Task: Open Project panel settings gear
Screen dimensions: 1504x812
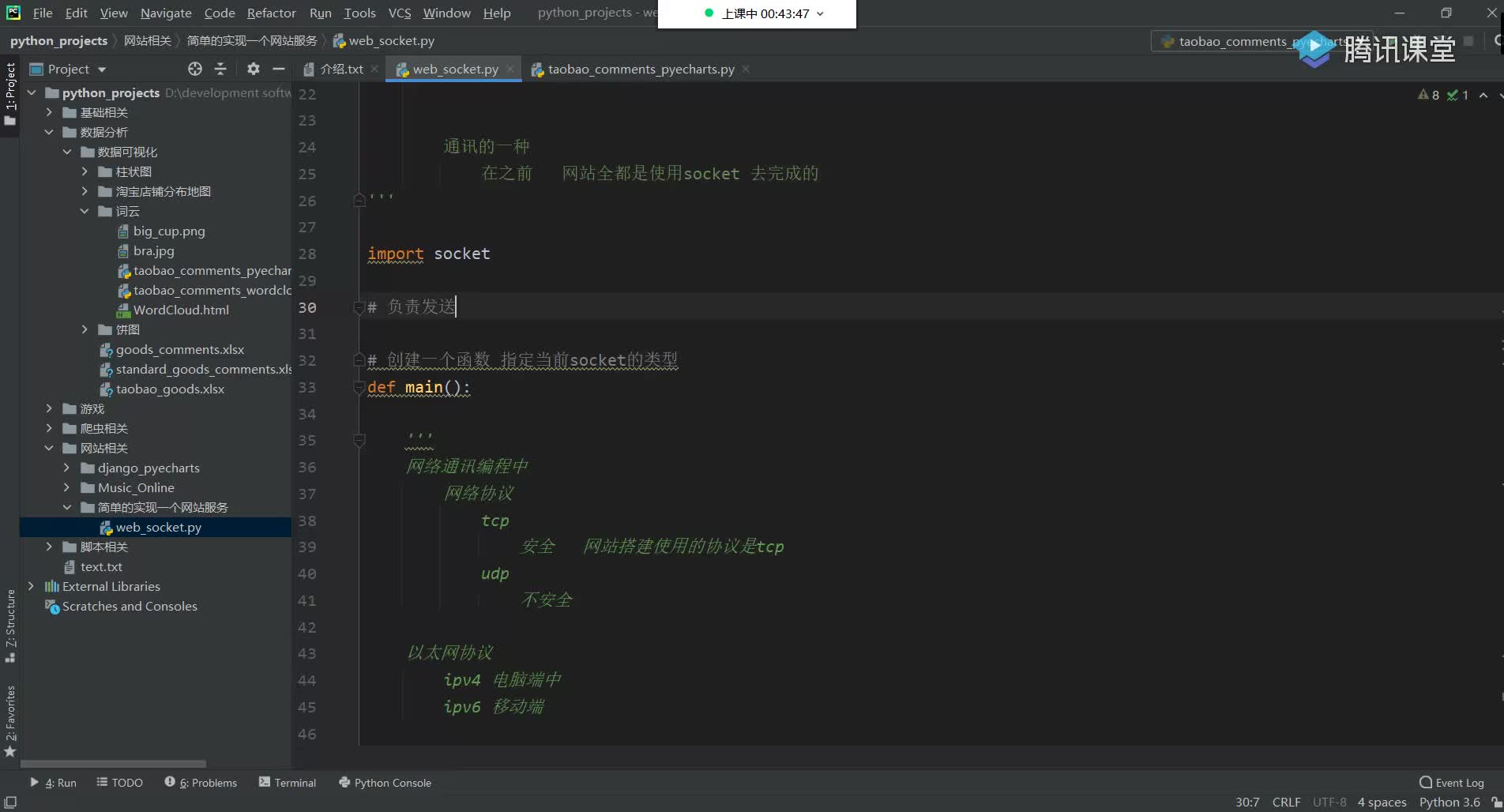Action: pyautogui.click(x=253, y=69)
